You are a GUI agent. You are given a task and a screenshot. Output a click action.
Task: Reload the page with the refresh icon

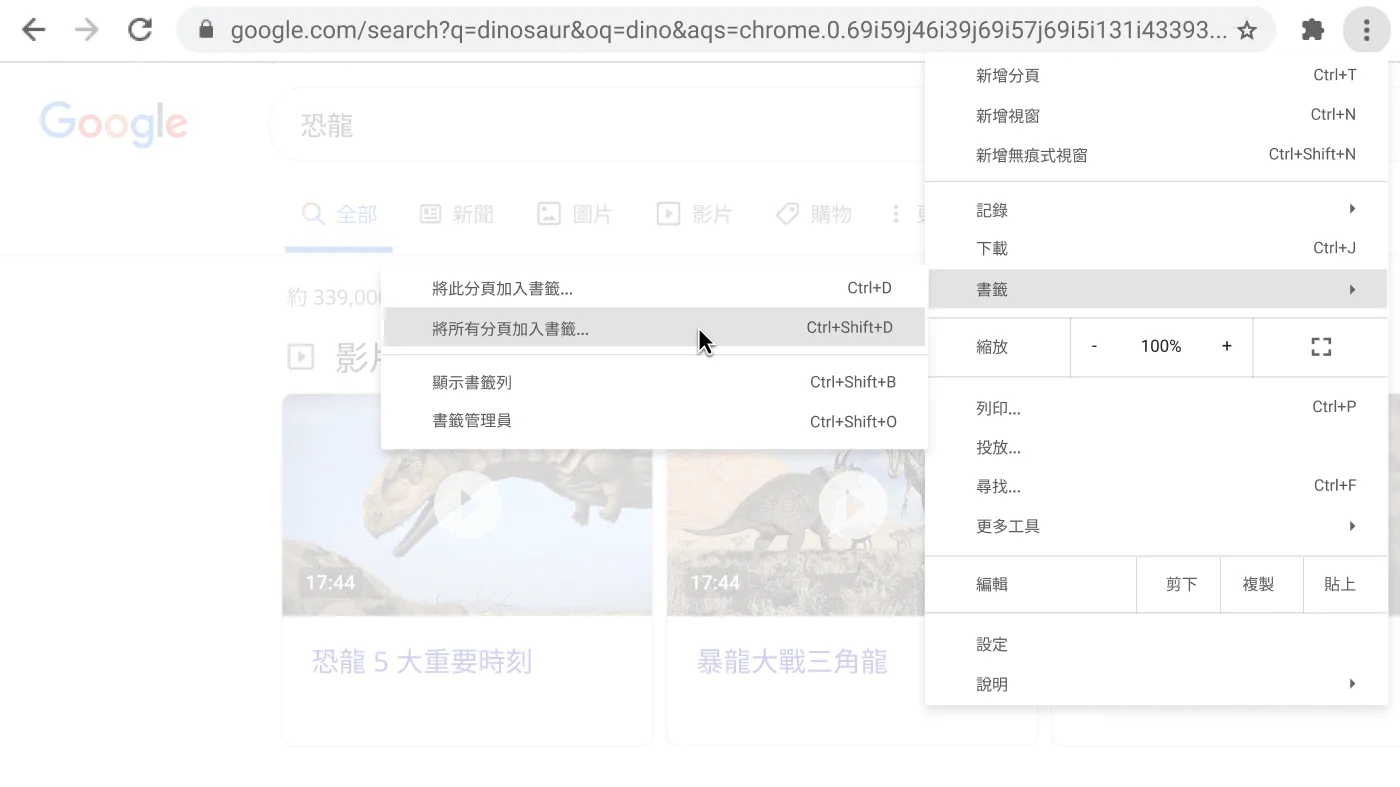139,29
